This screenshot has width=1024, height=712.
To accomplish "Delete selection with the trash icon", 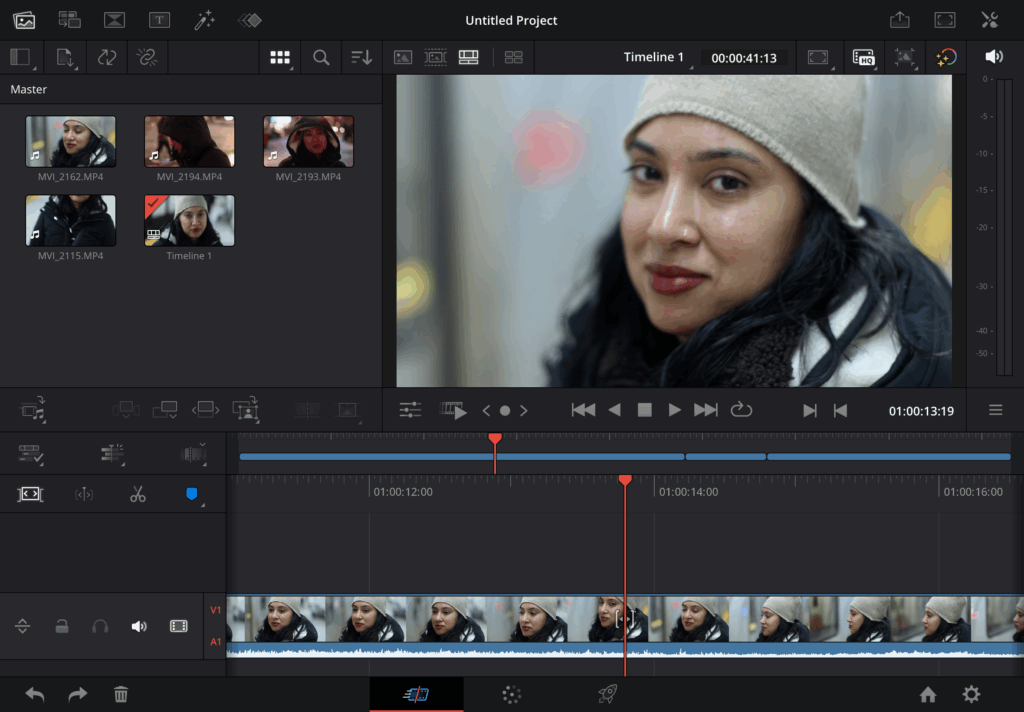I will 121,694.
